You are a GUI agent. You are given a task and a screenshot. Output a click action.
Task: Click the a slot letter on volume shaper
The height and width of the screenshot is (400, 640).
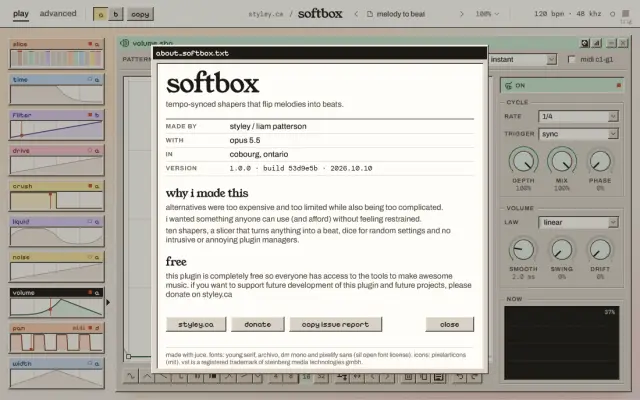point(97,293)
